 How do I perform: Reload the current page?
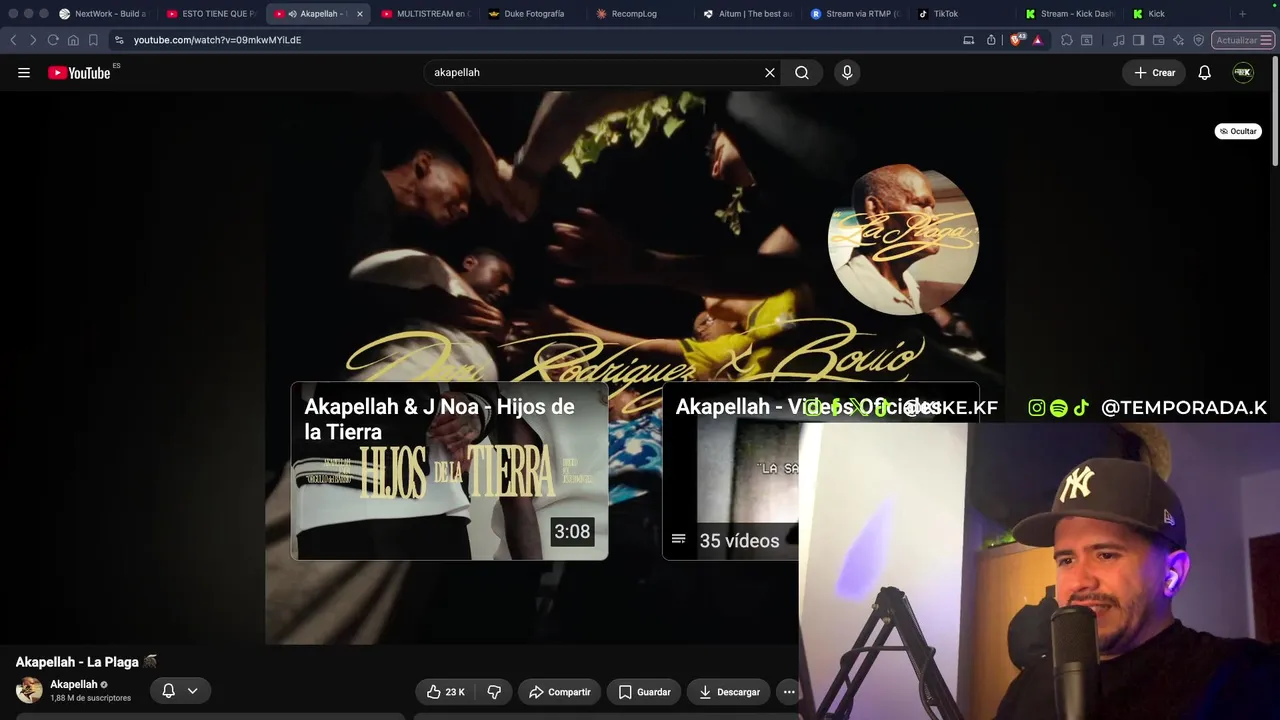pyautogui.click(x=53, y=40)
